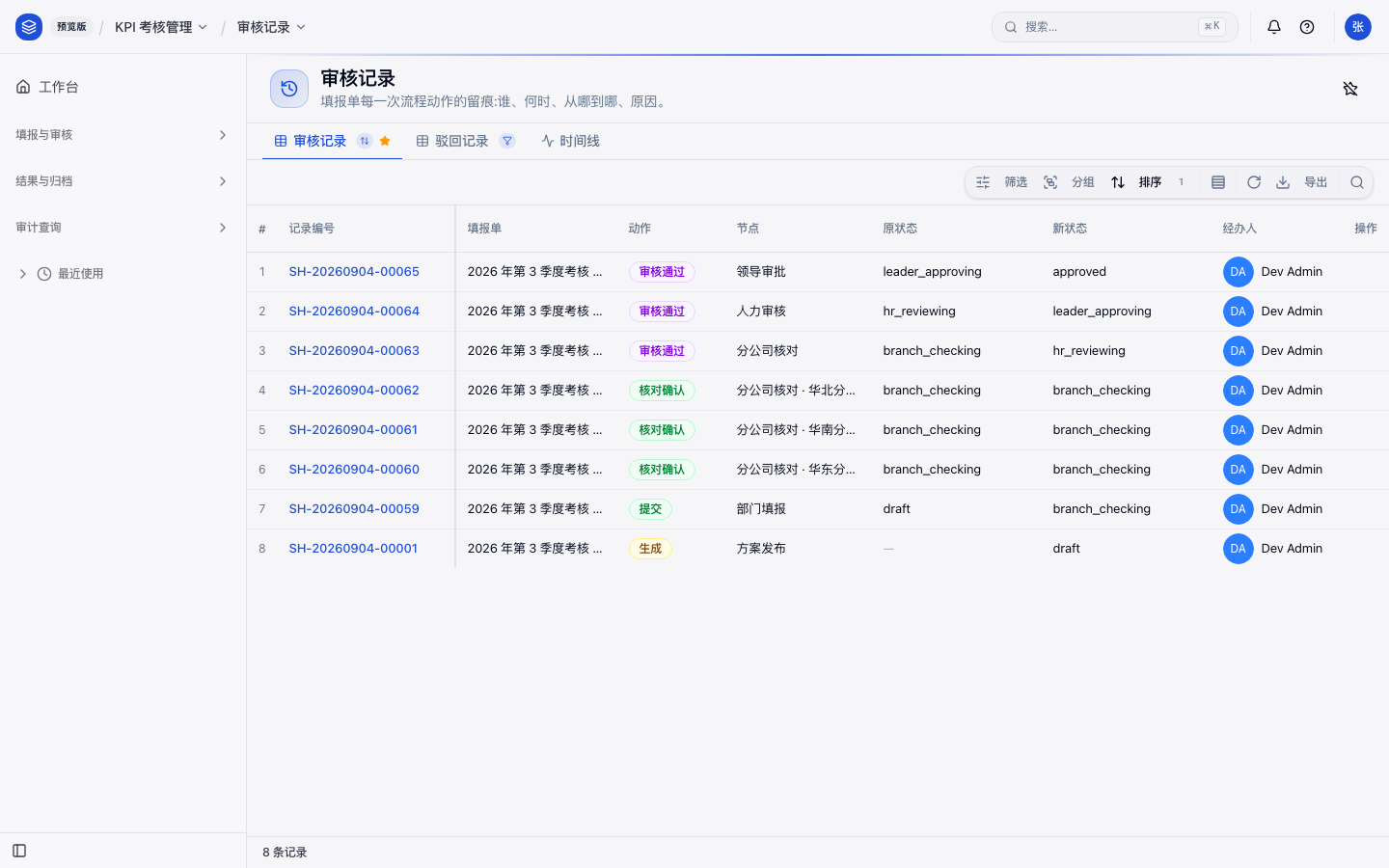Click 领导审批 node cell
The width and height of the screenshot is (1389, 868).
pyautogui.click(x=761, y=272)
